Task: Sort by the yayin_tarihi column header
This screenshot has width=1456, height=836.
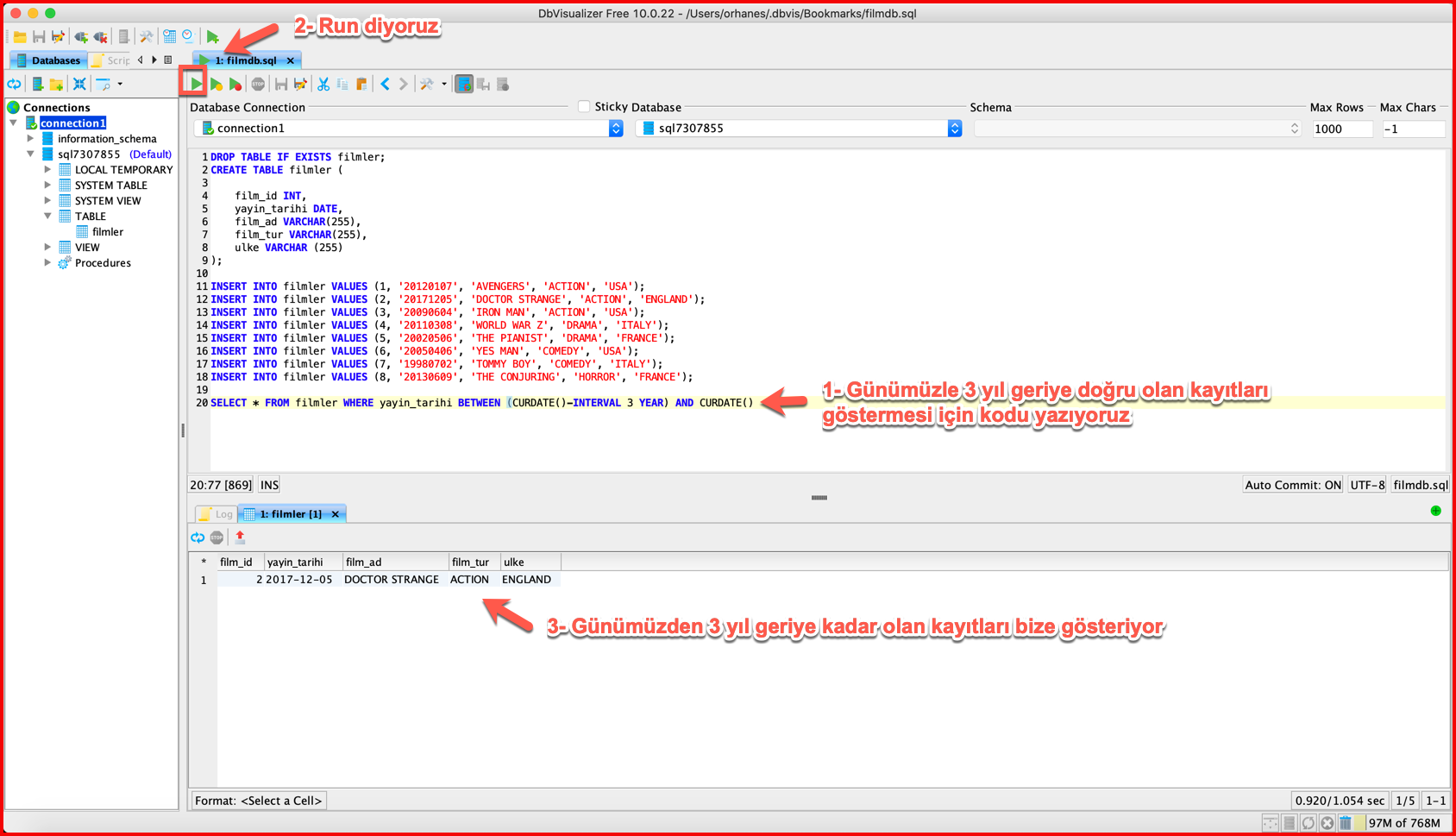Action: click(303, 562)
